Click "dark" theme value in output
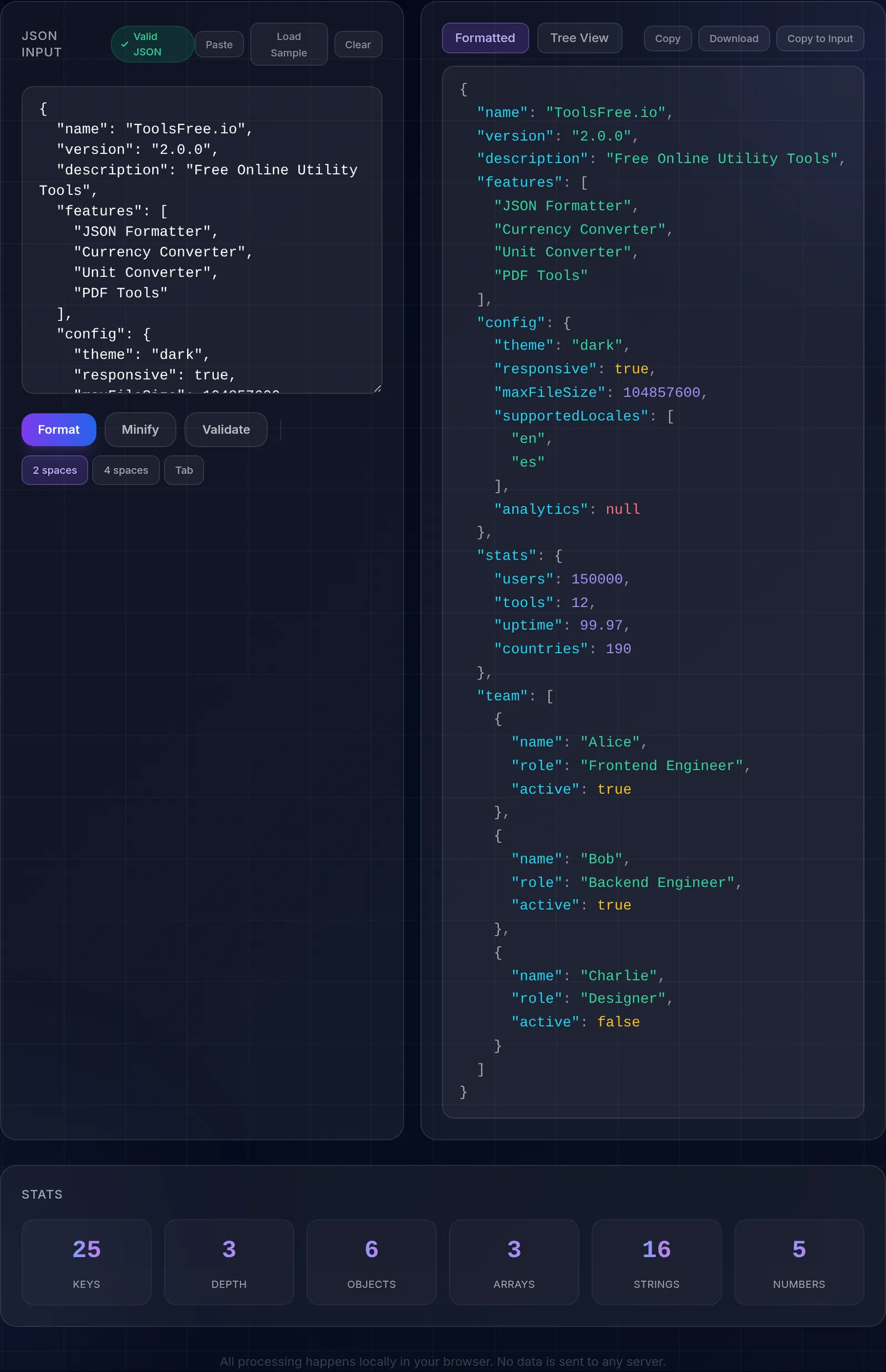This screenshot has height=1372, width=886. click(596, 345)
